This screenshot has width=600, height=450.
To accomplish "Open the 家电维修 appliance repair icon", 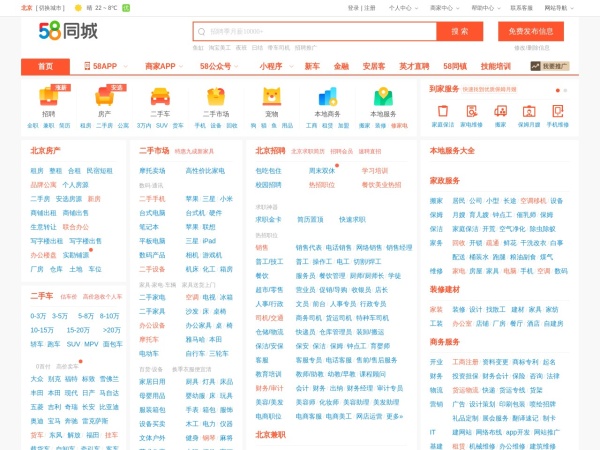I will [471, 111].
